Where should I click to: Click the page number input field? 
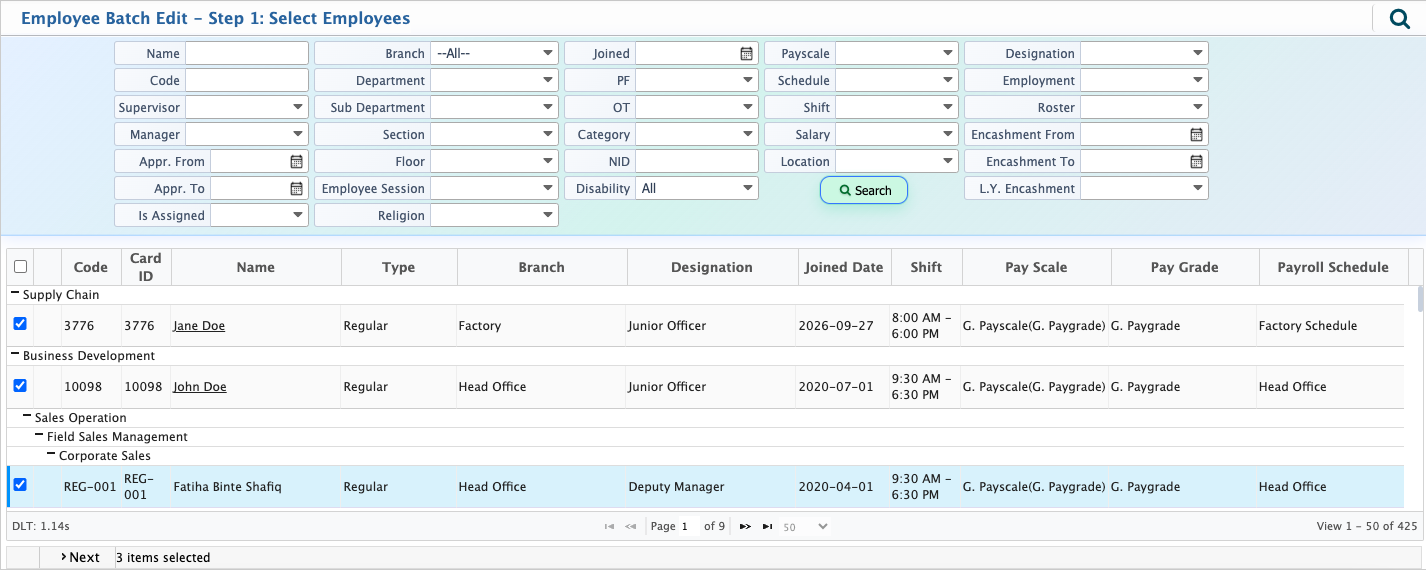[x=689, y=526]
